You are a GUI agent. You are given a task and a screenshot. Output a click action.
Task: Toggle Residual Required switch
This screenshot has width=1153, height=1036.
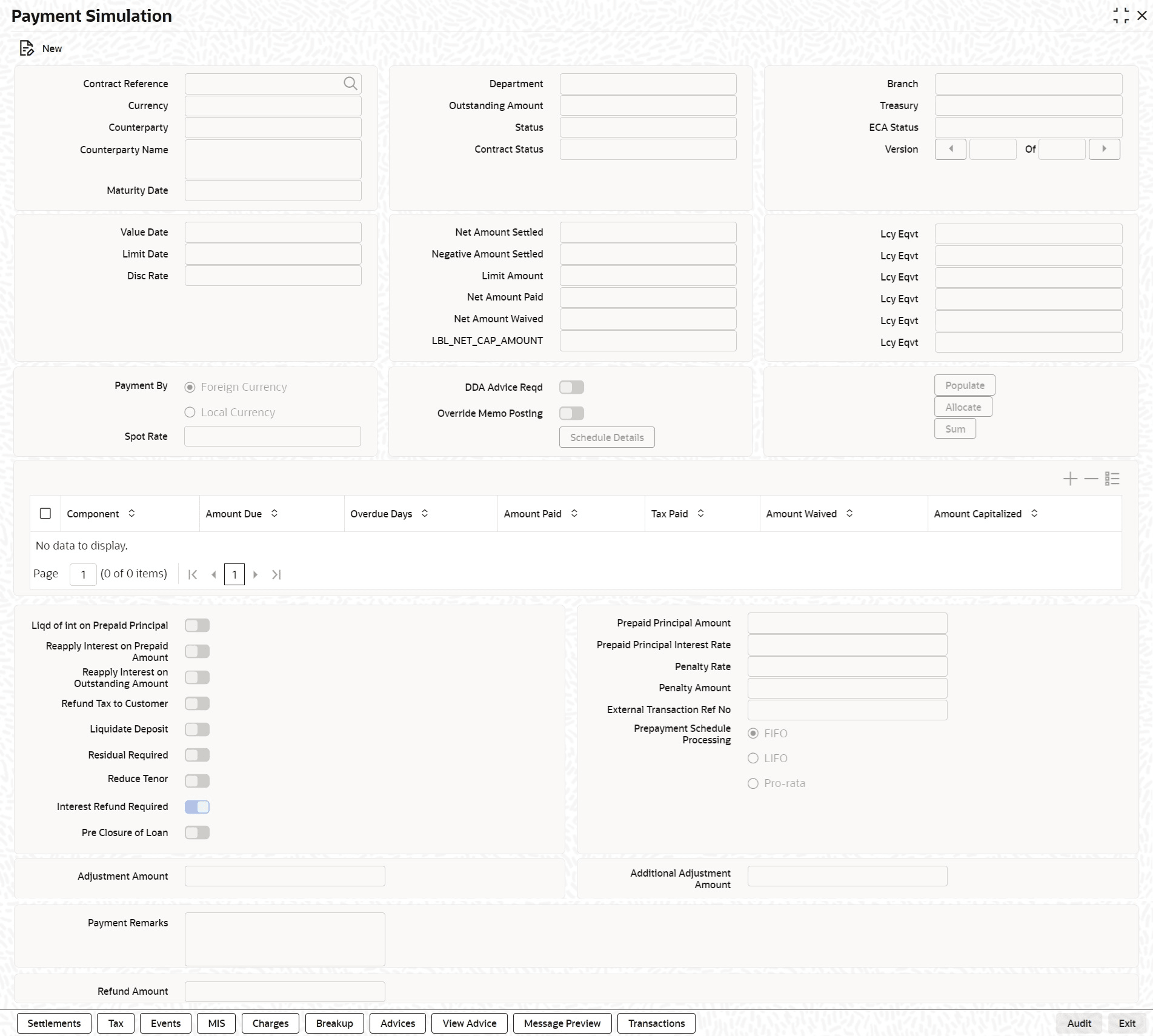pos(197,755)
